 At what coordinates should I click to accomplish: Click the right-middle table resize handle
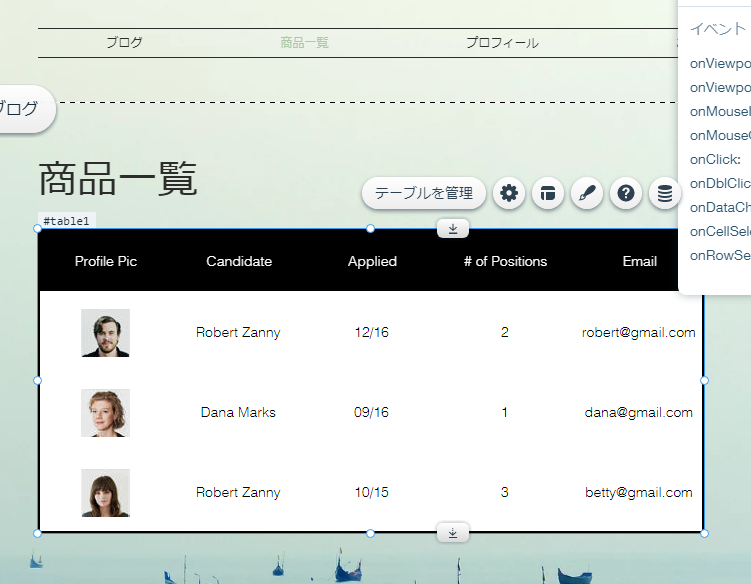coord(704,381)
